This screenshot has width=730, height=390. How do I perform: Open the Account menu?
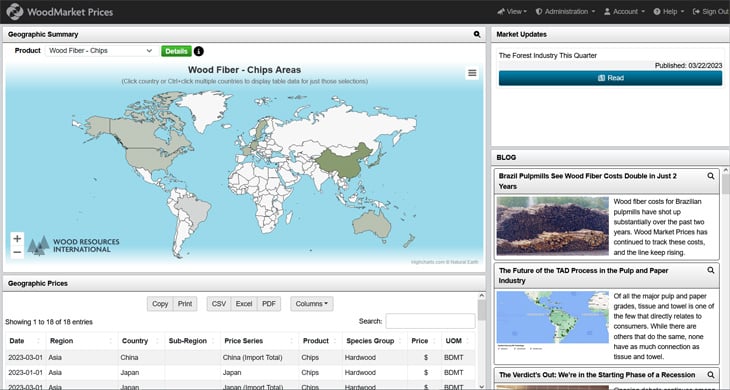624,12
